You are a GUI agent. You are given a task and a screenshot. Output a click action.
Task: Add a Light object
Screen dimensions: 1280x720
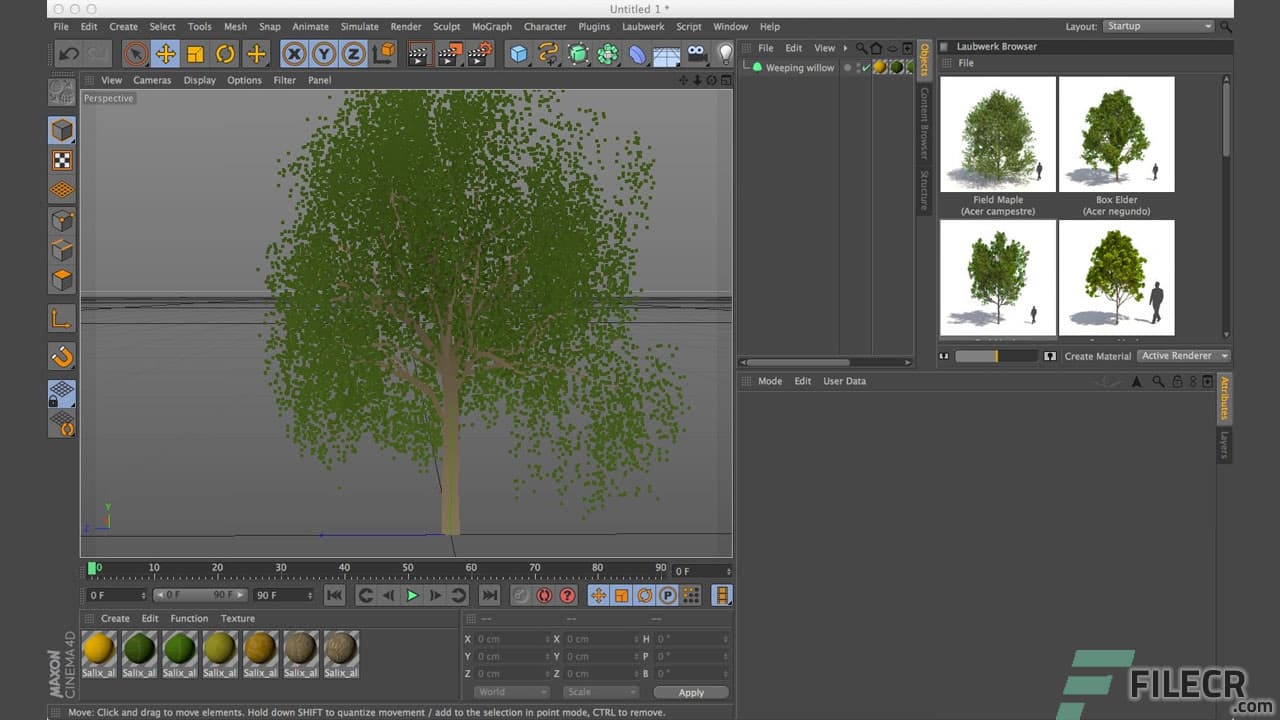(x=724, y=54)
